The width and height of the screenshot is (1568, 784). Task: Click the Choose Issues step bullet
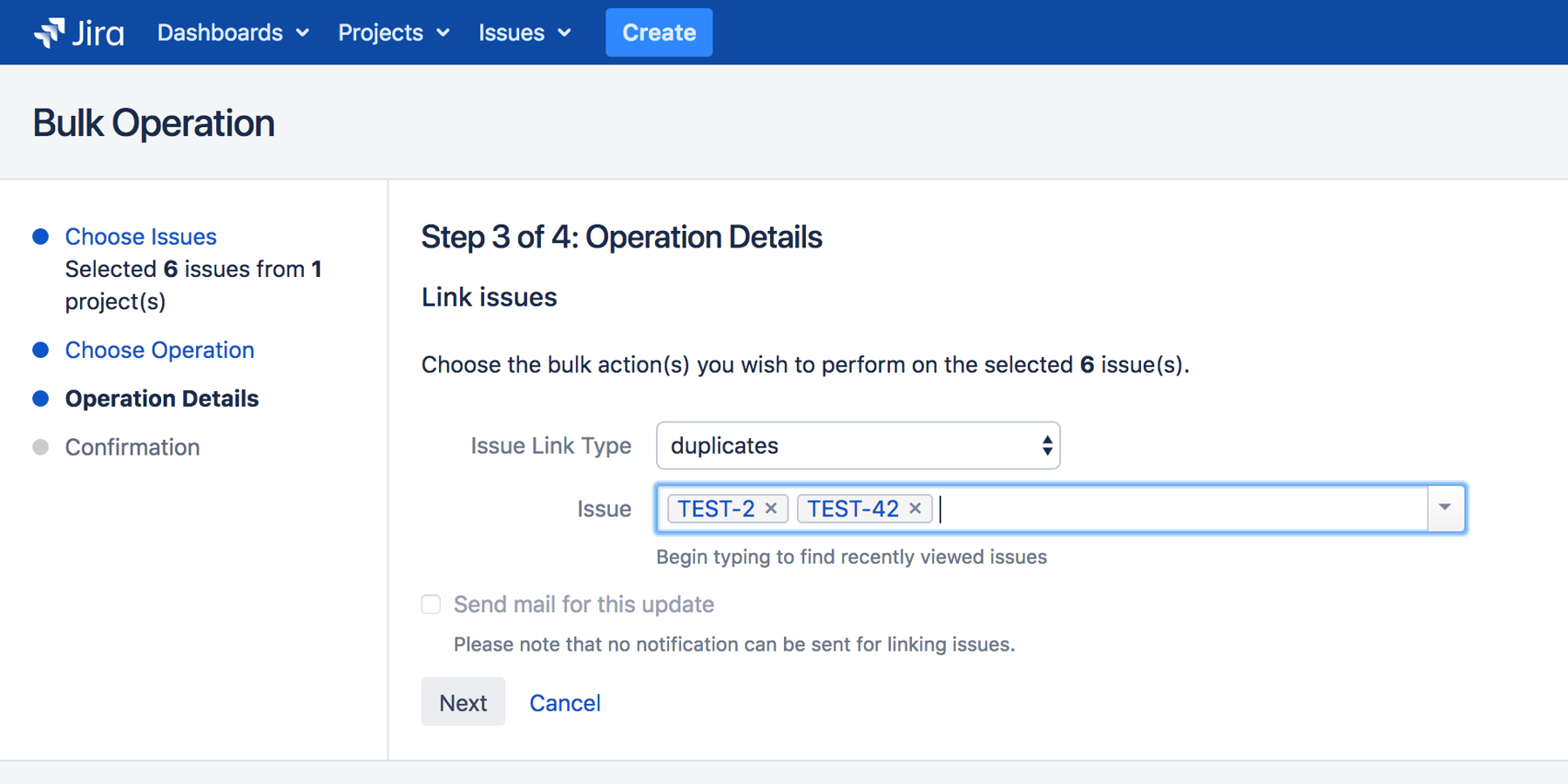40,236
